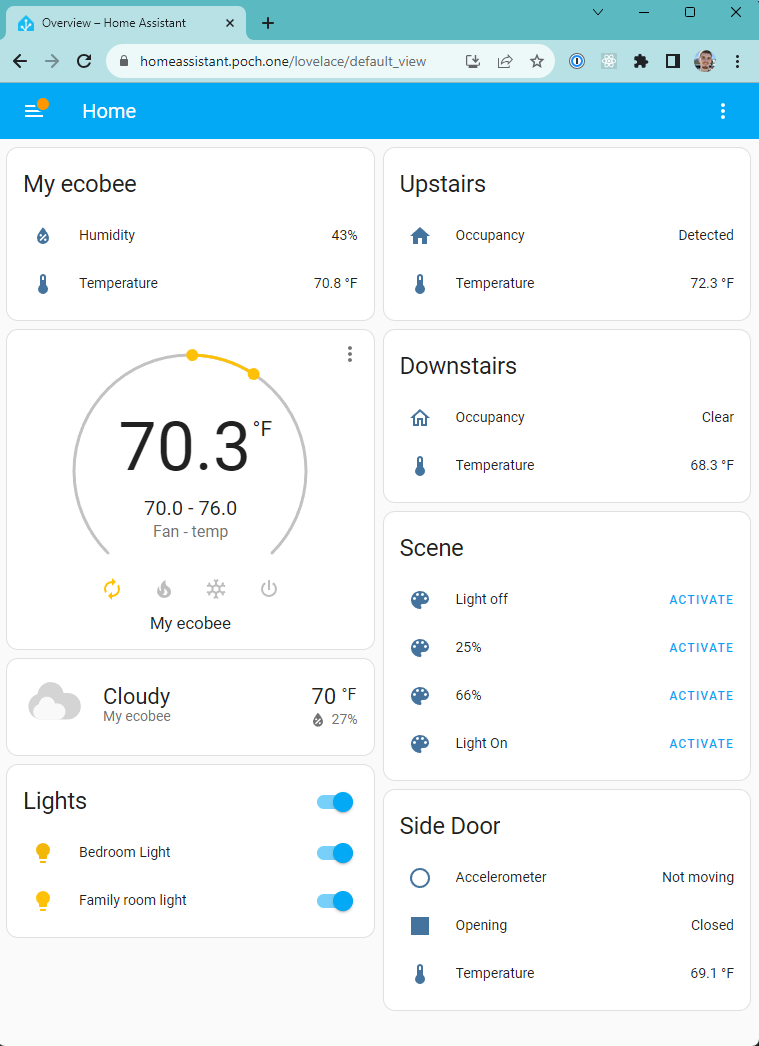Click the Downstairs Occupancy Clear value

[718, 418]
